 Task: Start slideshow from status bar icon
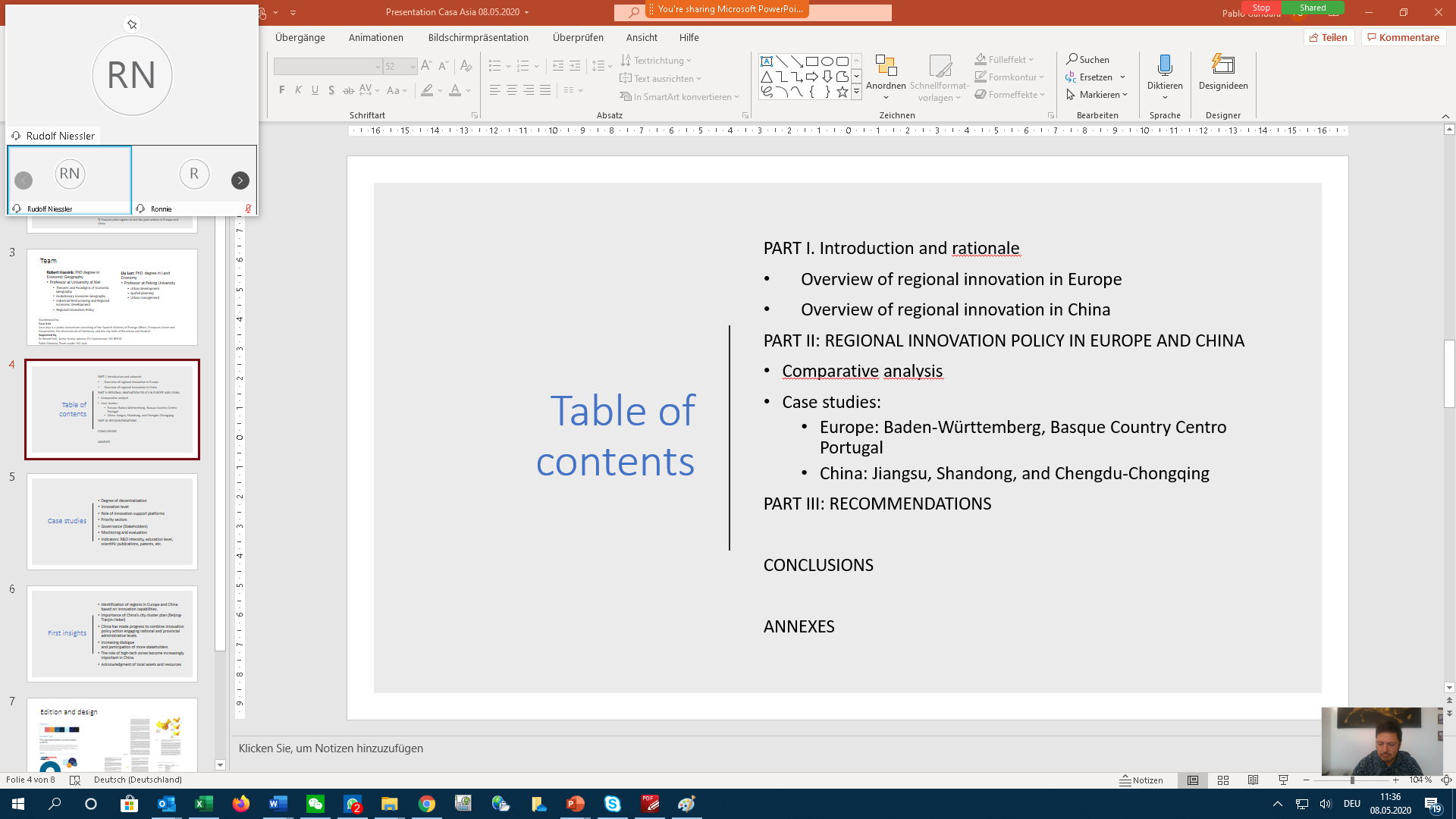(1283, 780)
